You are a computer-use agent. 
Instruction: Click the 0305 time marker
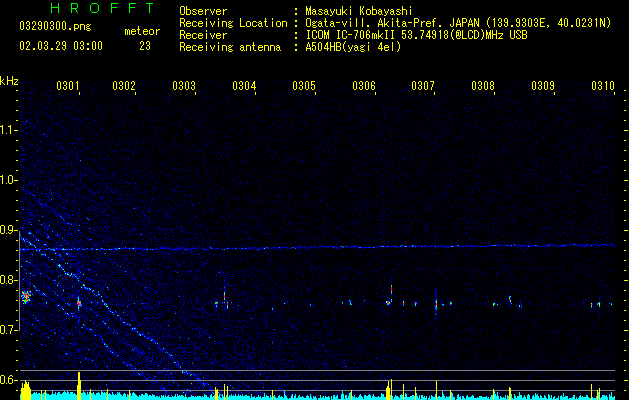304,85
